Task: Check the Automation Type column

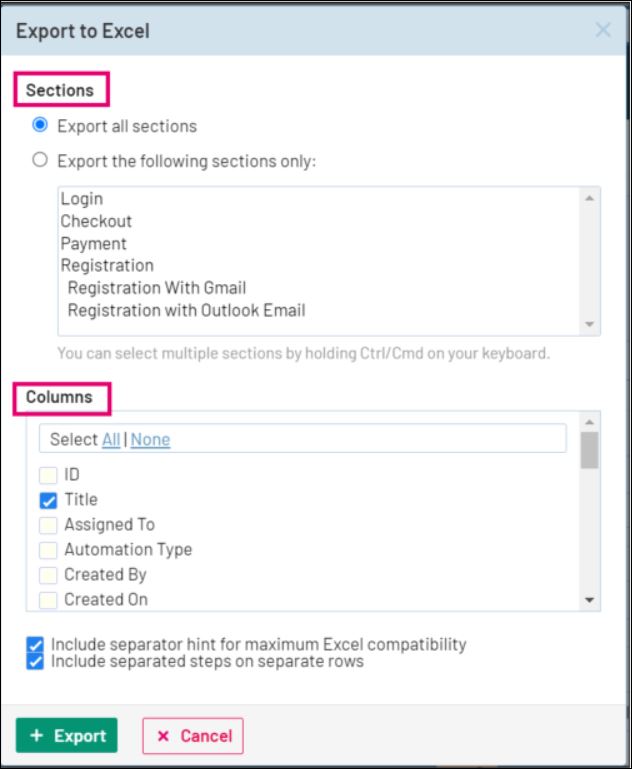Action: [x=48, y=550]
